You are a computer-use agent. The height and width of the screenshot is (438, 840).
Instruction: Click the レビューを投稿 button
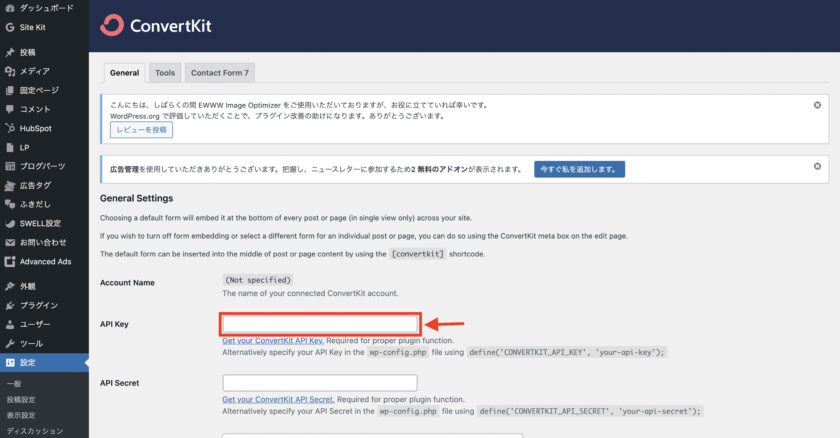coord(141,130)
